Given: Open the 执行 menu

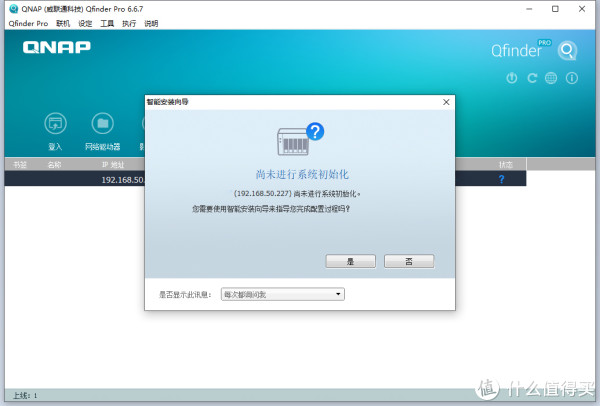Looking at the screenshot, I should (x=129, y=23).
